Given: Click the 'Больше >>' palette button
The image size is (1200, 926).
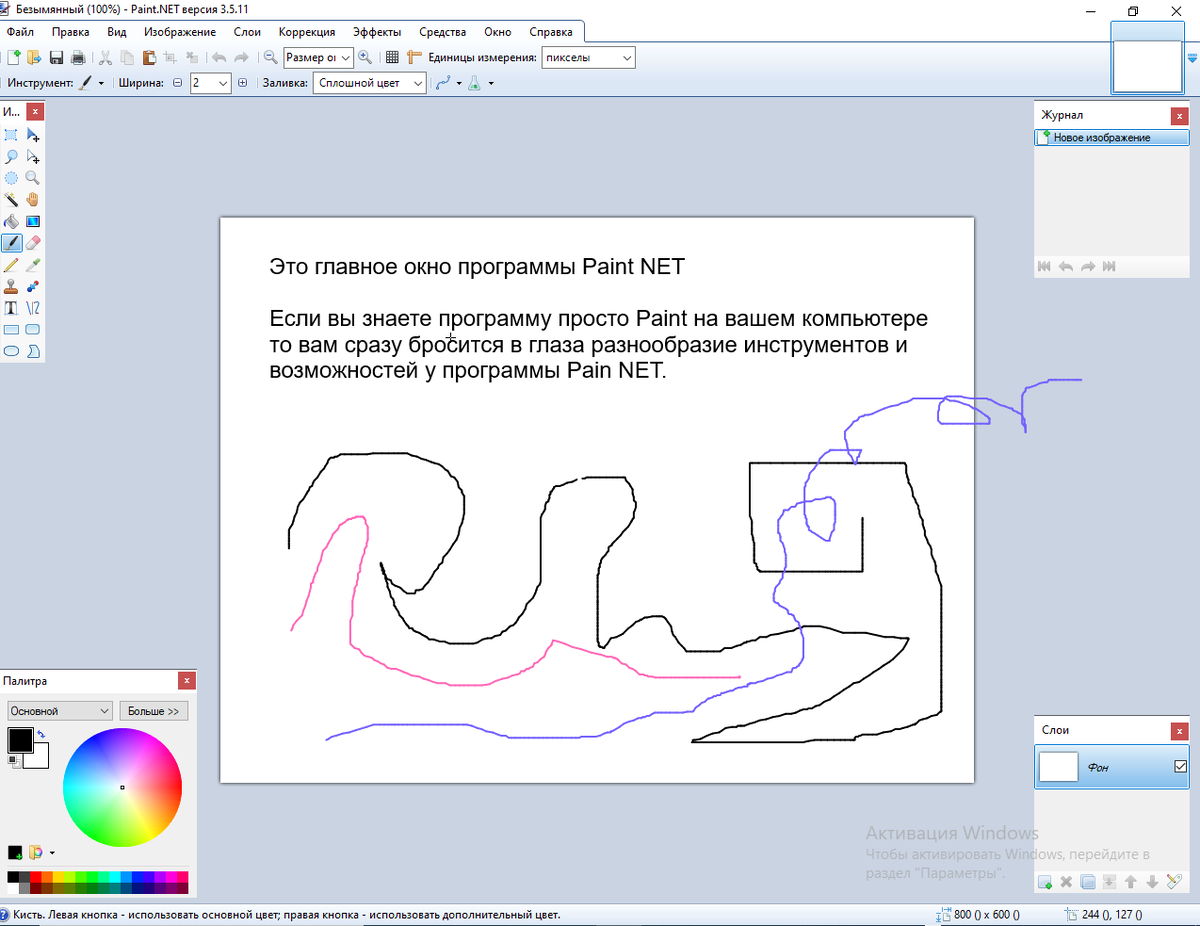Looking at the screenshot, I should click(x=154, y=711).
